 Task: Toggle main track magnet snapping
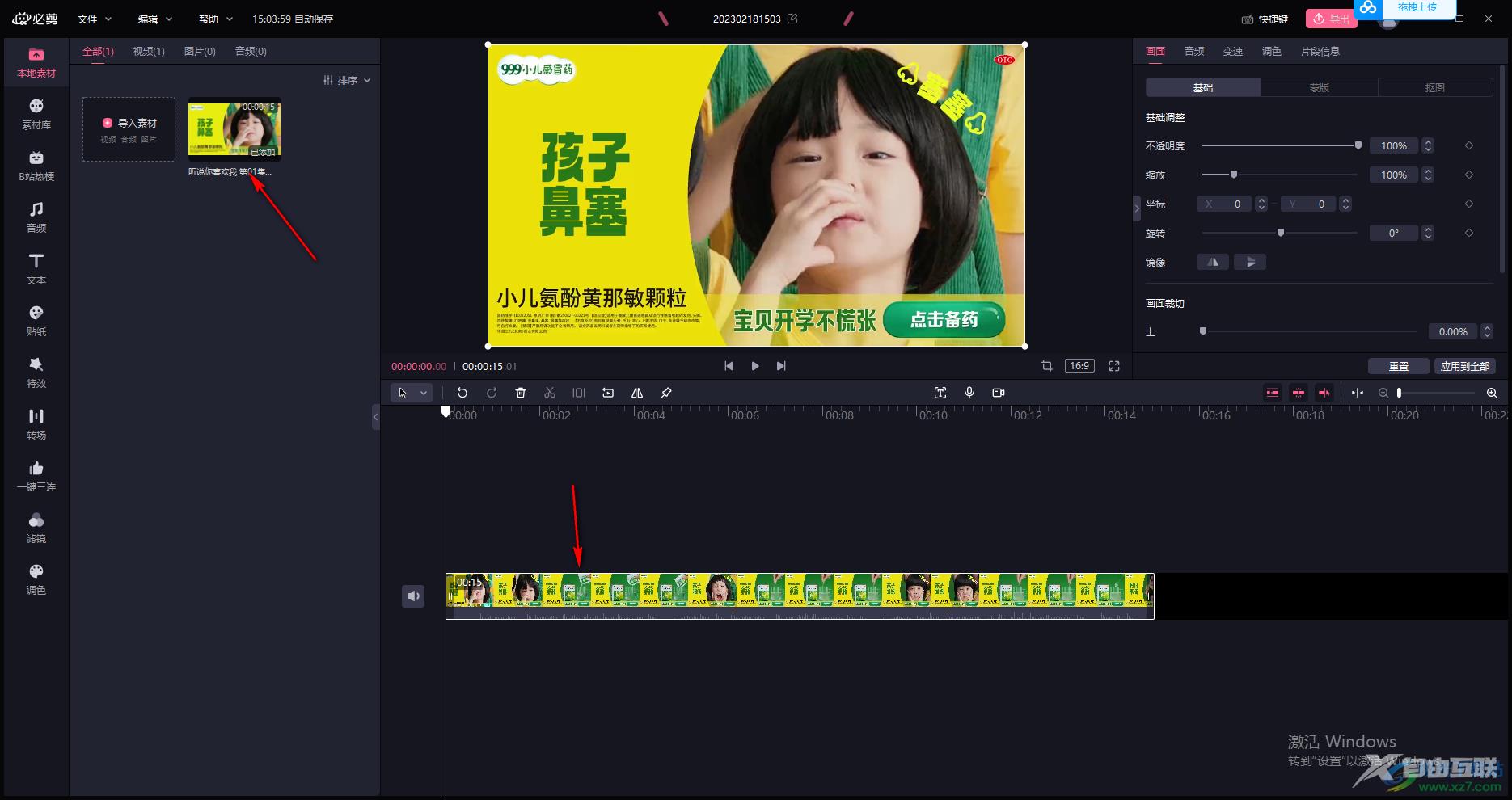(x=1273, y=393)
